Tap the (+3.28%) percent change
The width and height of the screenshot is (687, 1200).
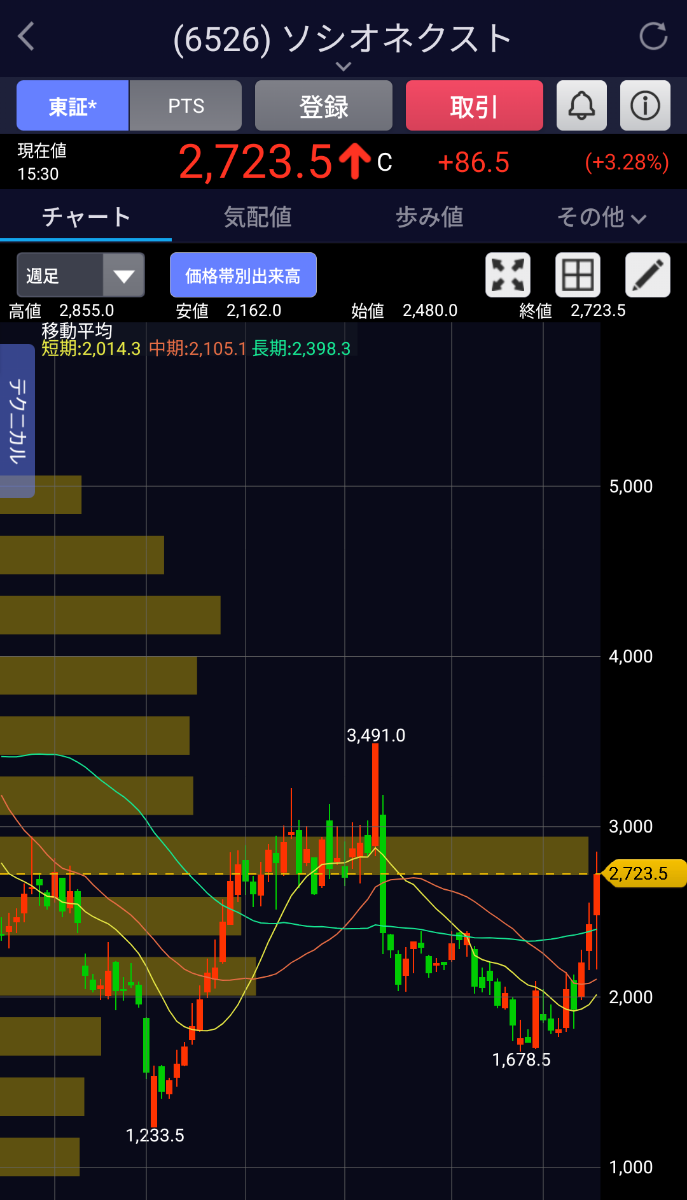627,162
